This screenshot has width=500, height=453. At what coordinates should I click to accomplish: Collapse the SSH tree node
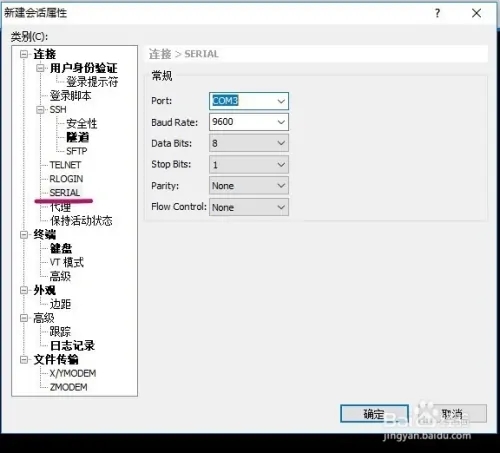(40, 109)
